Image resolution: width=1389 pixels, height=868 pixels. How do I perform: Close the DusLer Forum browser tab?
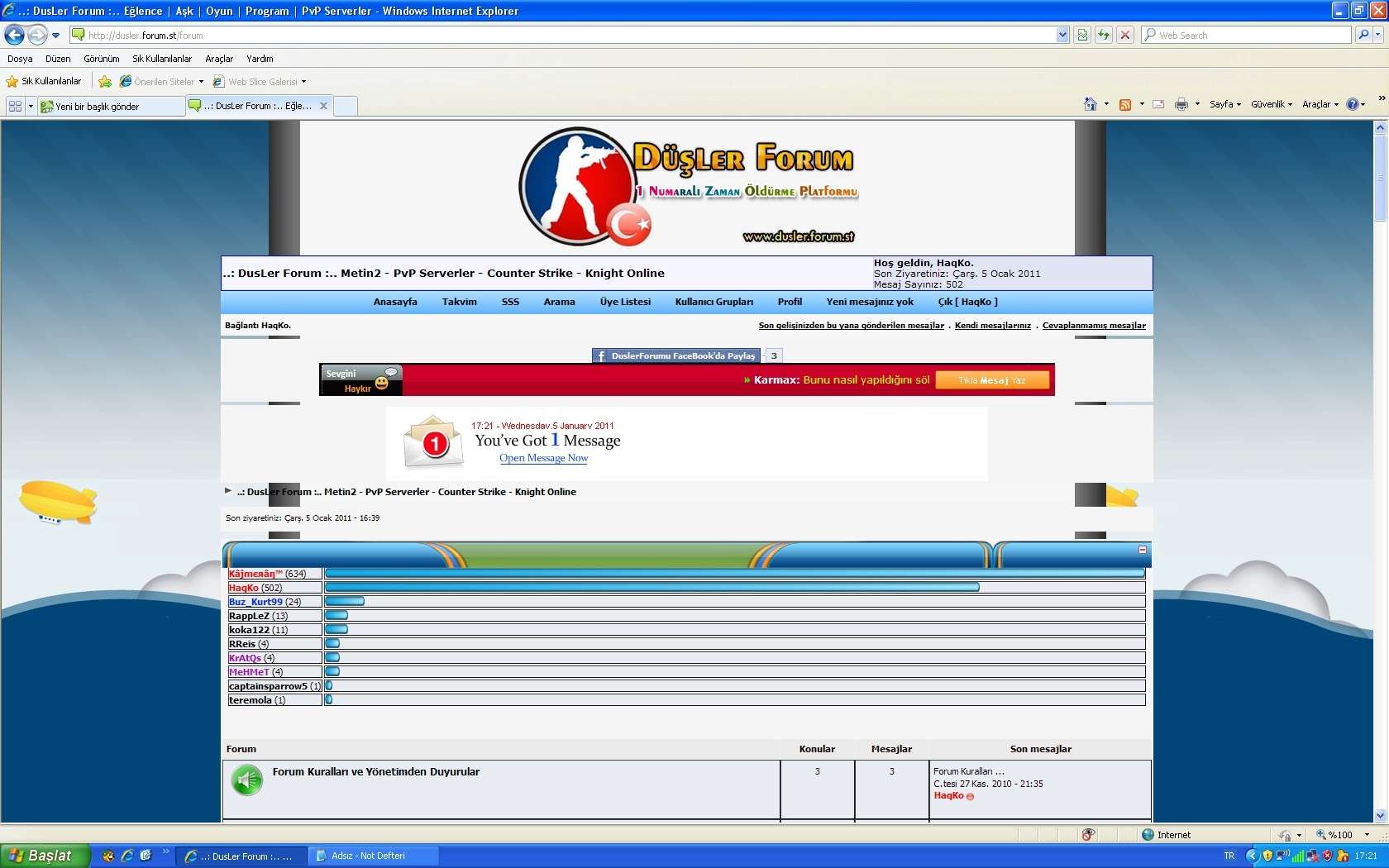tap(323, 106)
